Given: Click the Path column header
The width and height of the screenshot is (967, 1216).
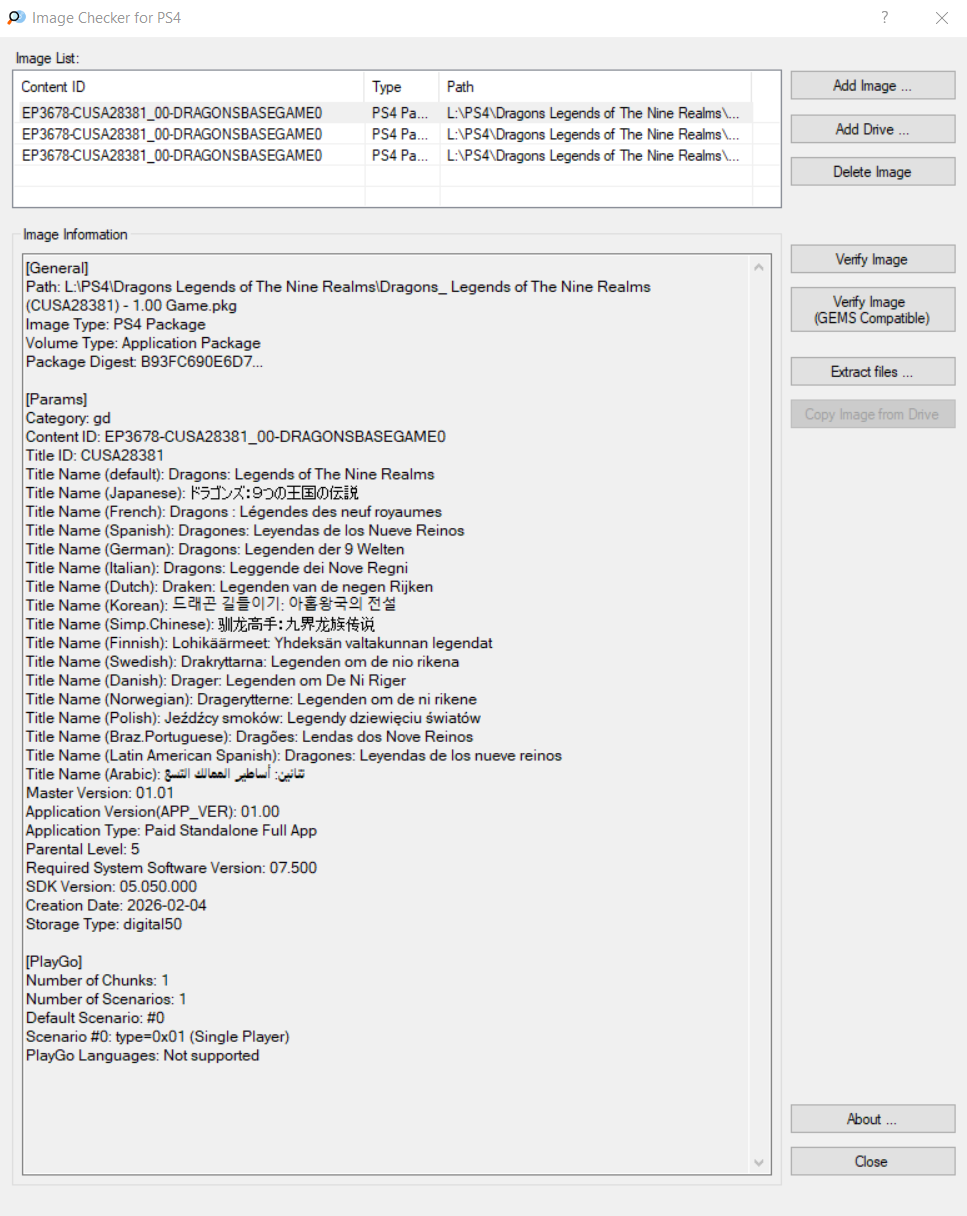Looking at the screenshot, I should point(595,87).
